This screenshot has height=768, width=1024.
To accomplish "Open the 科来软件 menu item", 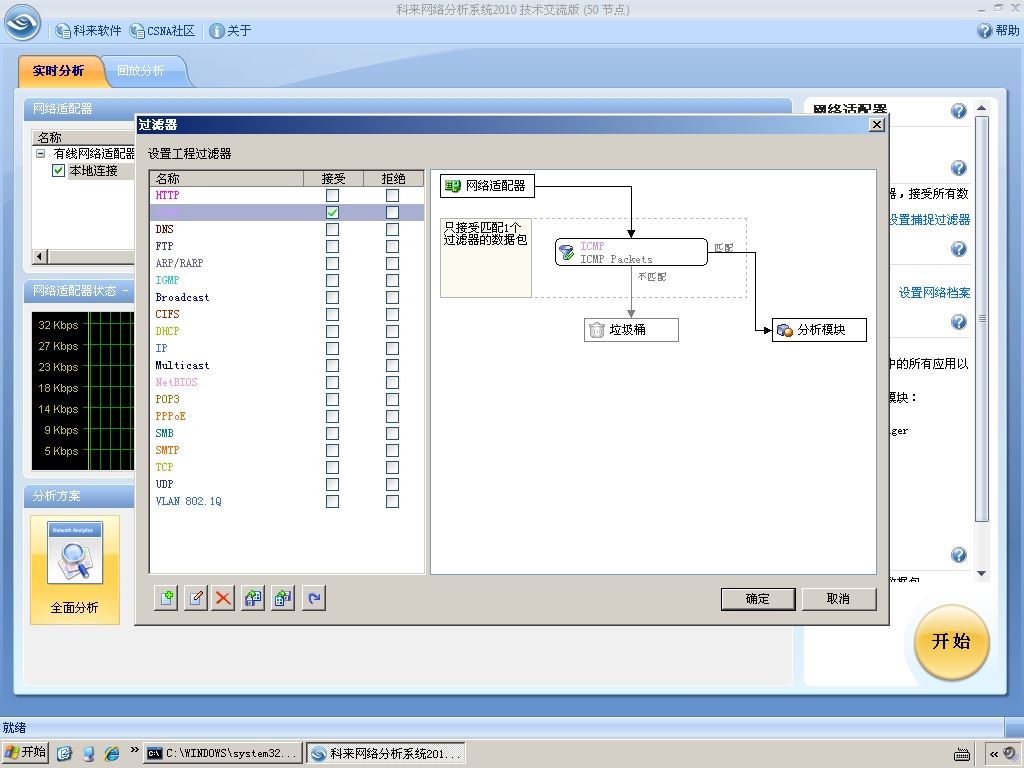I will [89, 31].
